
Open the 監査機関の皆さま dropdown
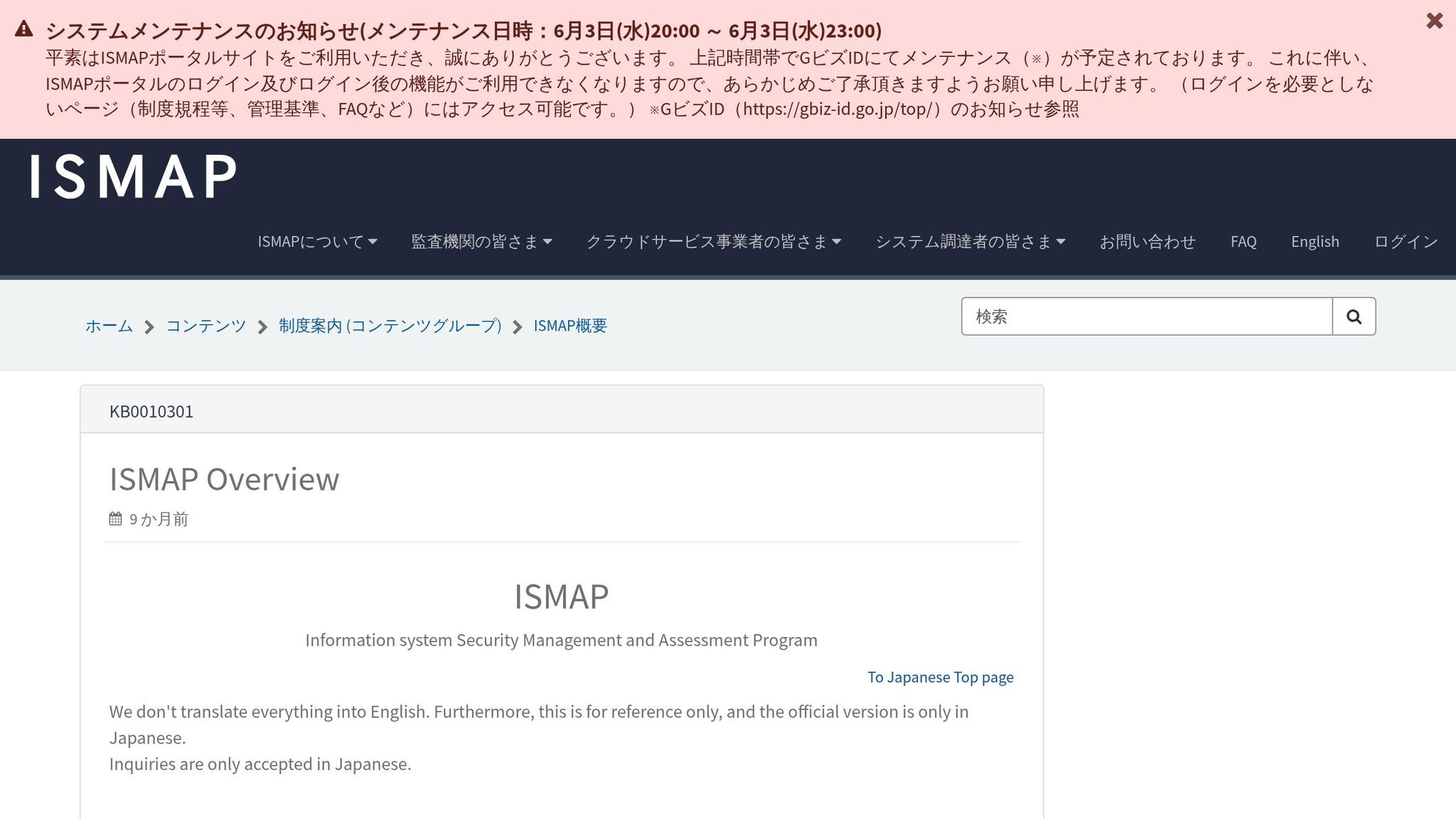click(481, 242)
